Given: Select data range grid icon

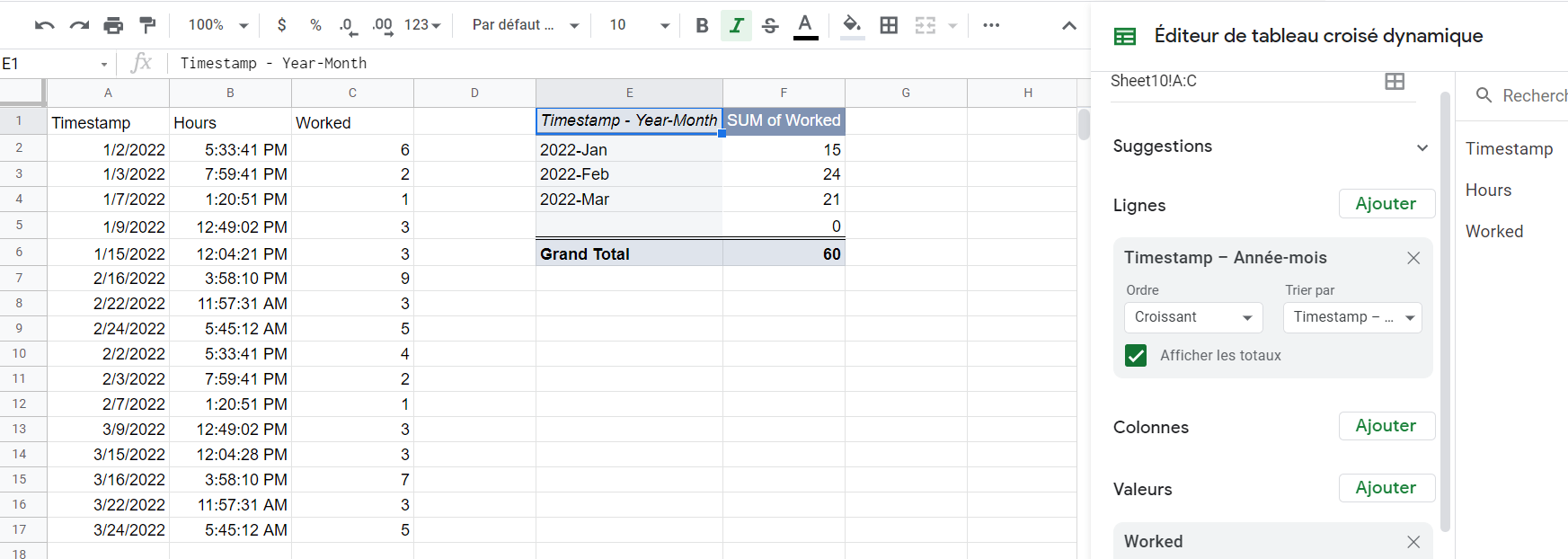Looking at the screenshot, I should pos(1395,81).
